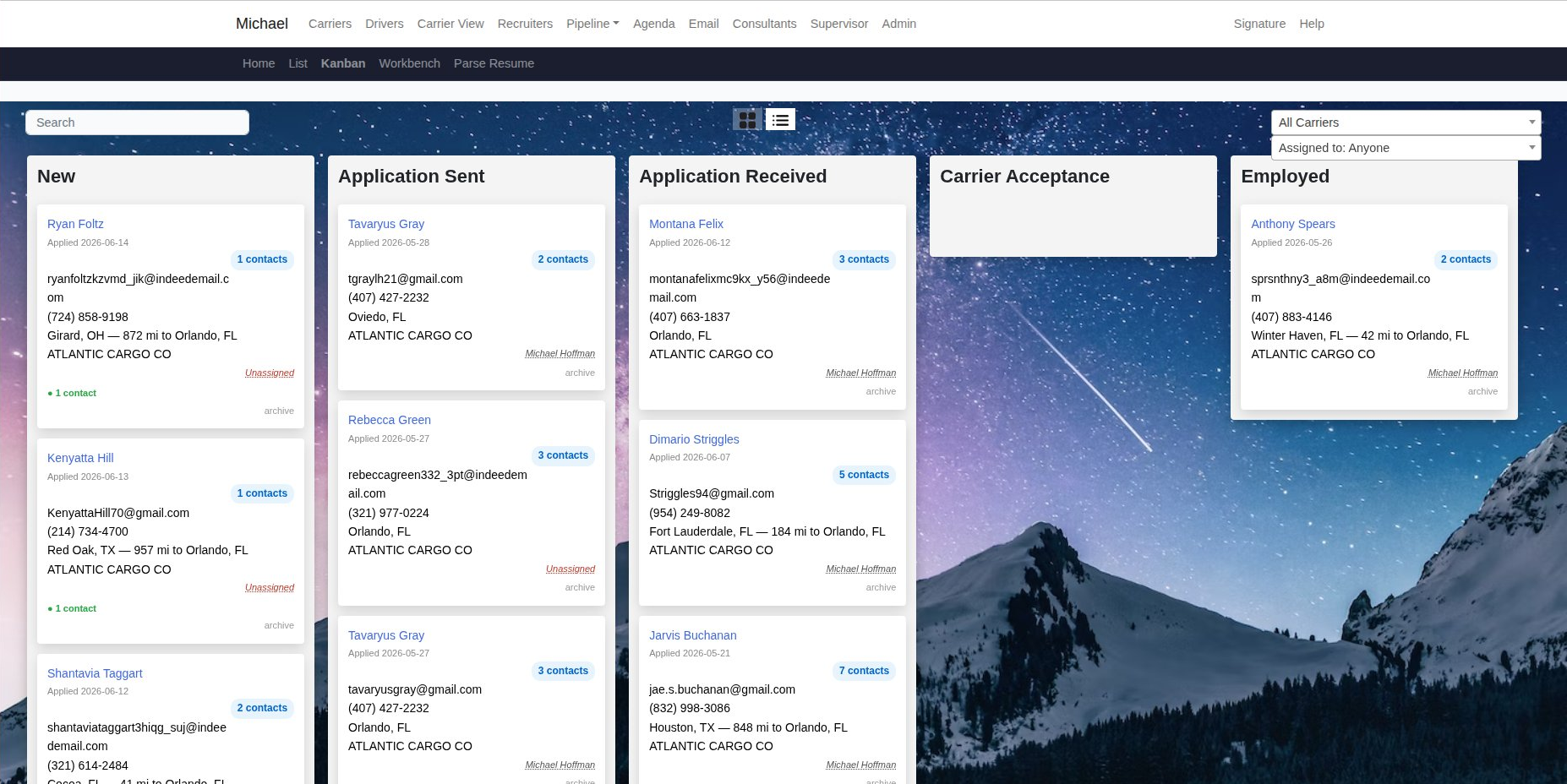Click Michael Hoffman on Dimario Striggles's card
Screen dimensions: 1567x784
[x=860, y=569]
